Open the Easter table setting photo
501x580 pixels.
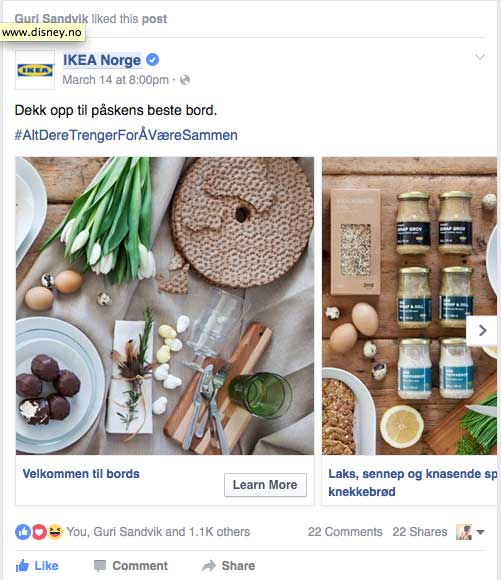(x=165, y=306)
